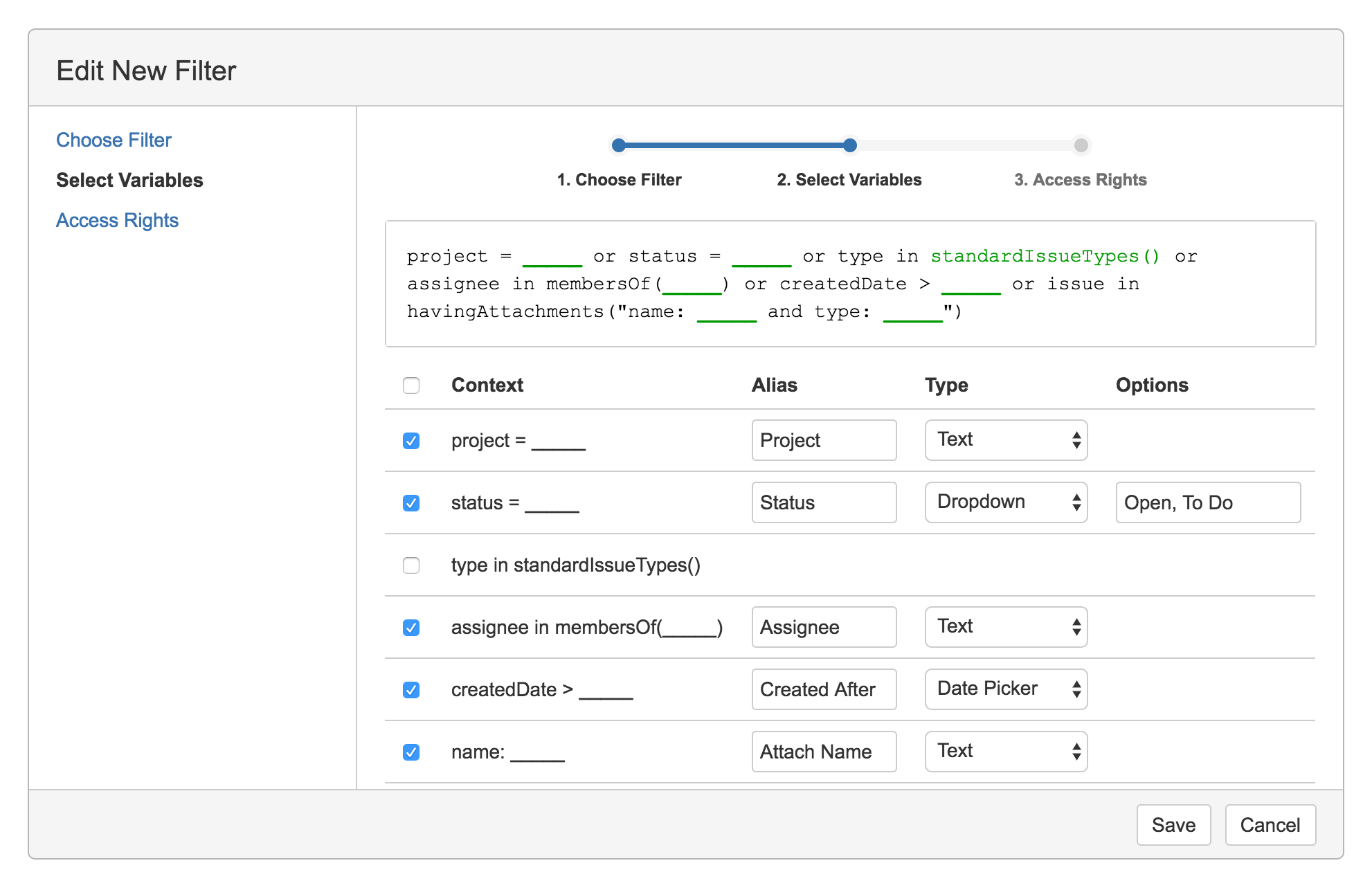Edit the Status alias input field

point(824,502)
